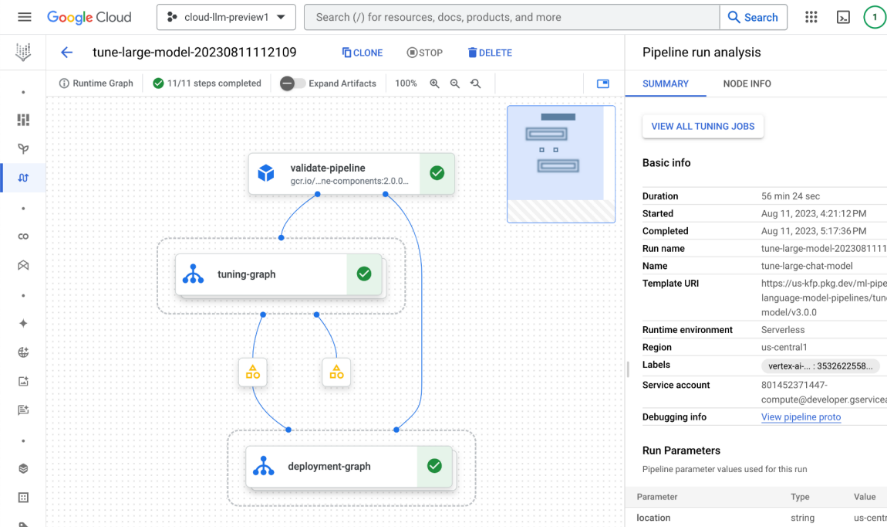Screen dimensions: 888x527
Task: Open the cloud-llm-preview1 project selector
Action: [226, 17]
